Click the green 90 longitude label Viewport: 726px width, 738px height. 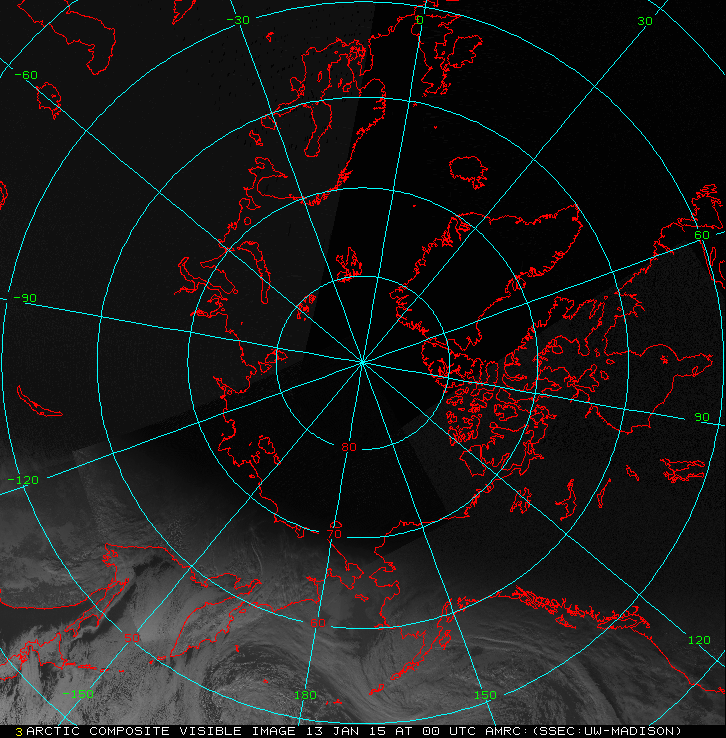pyautogui.click(x=702, y=417)
